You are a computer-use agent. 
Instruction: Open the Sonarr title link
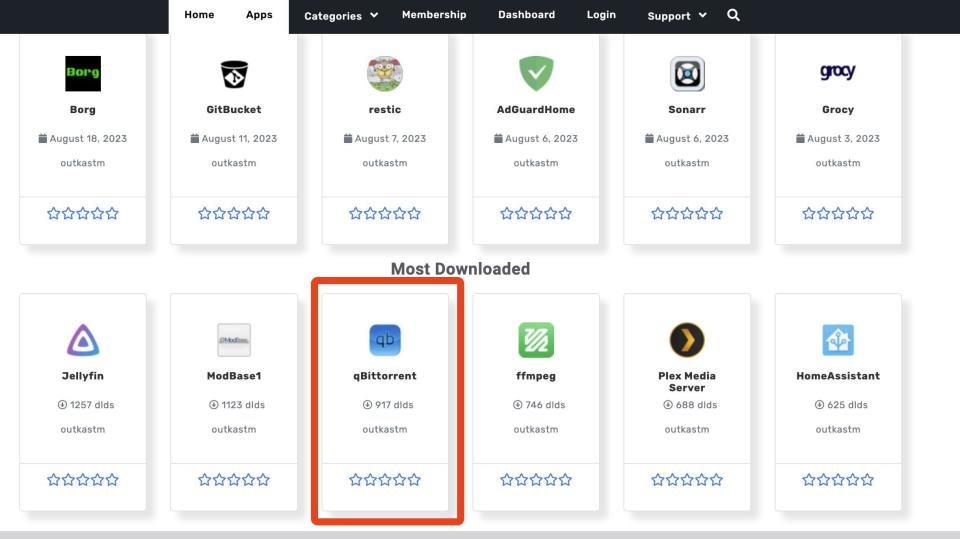687,110
